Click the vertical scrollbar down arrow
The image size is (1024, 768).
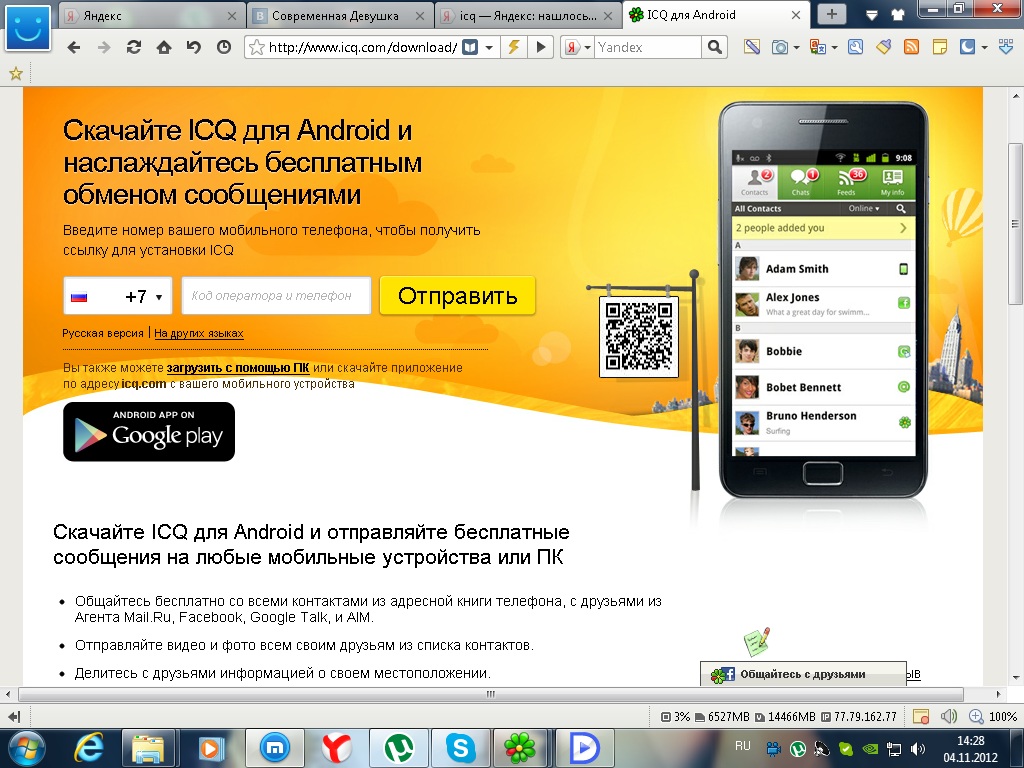(1016, 678)
